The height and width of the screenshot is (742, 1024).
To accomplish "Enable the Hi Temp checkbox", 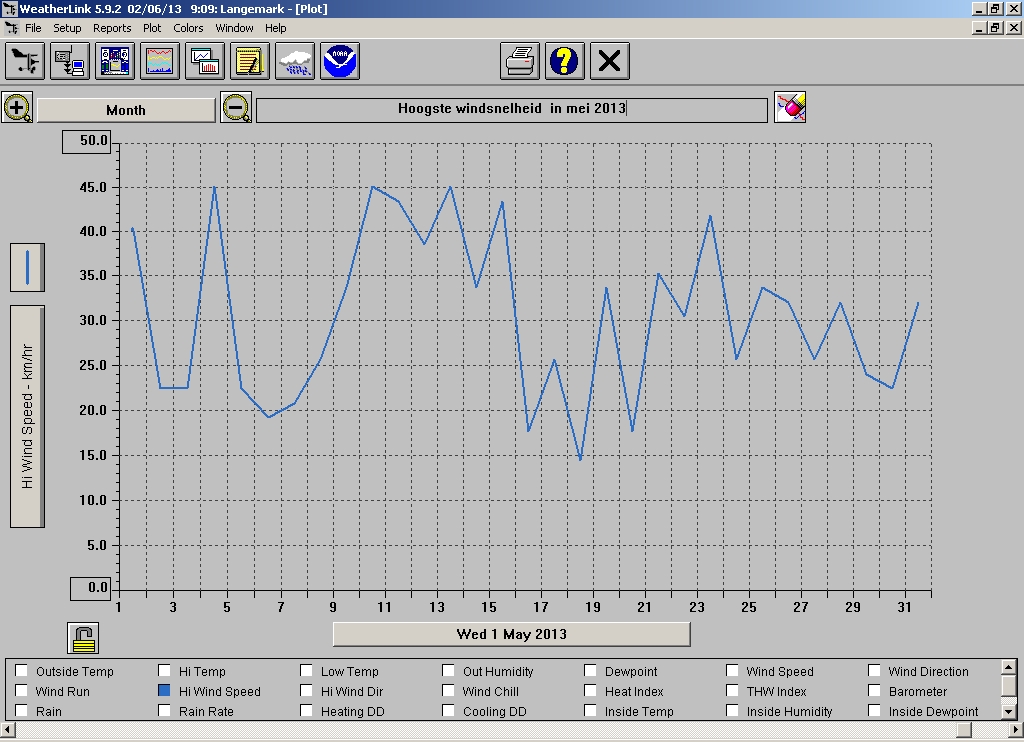I will [165, 671].
